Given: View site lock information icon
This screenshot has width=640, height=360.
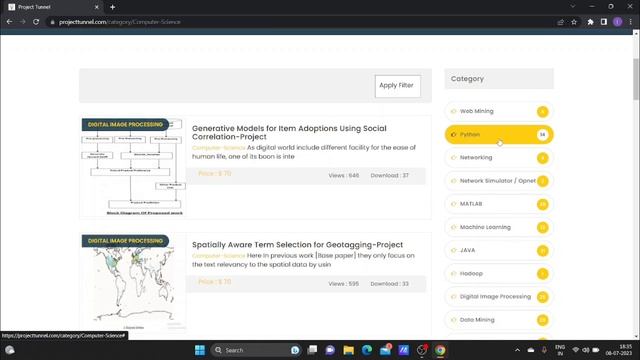Looking at the screenshot, I should [52, 22].
